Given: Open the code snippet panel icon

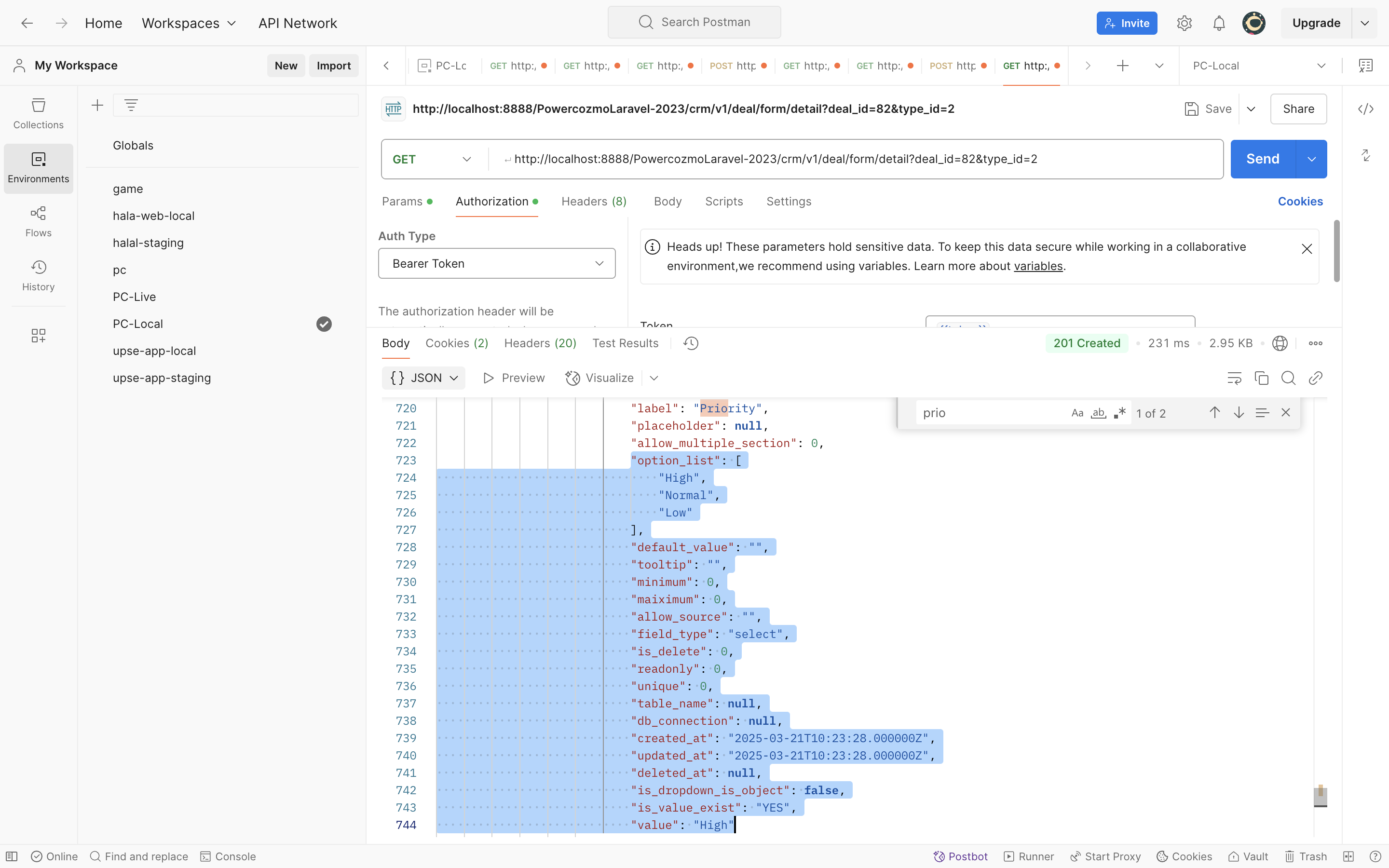Looking at the screenshot, I should click(x=1365, y=109).
